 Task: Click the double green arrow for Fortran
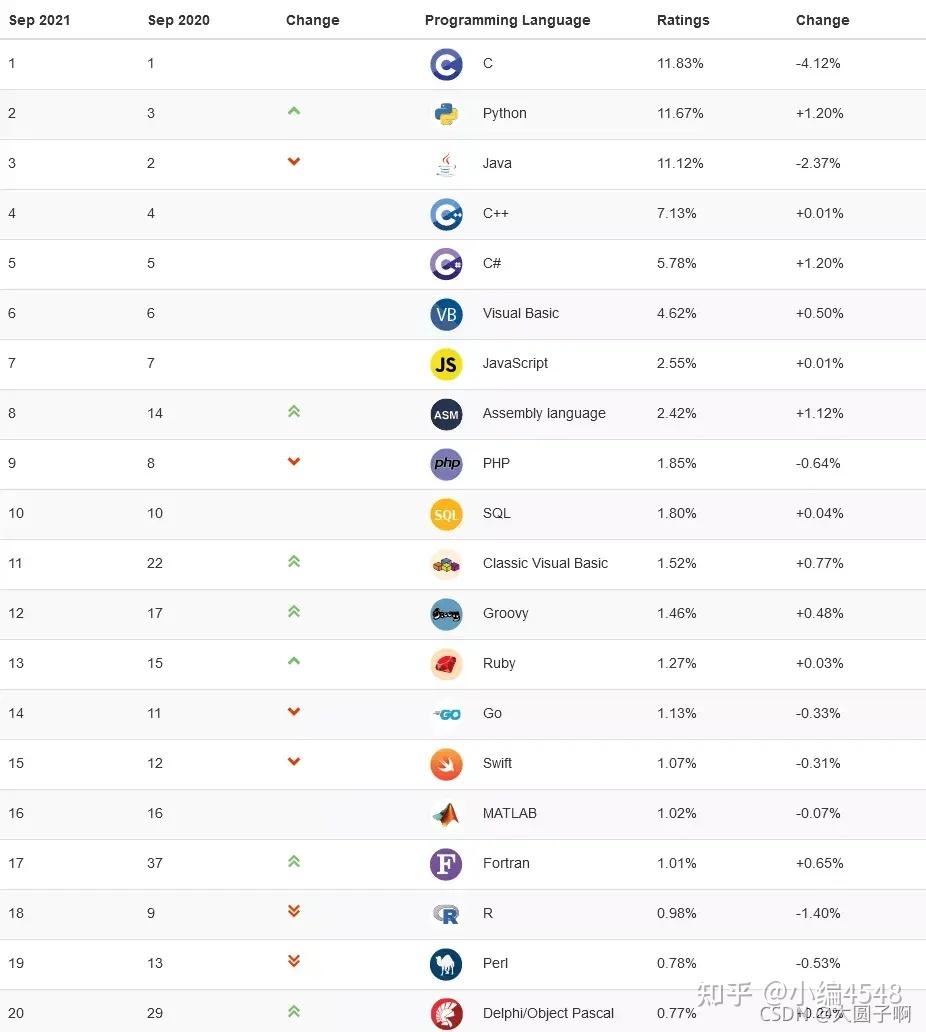click(x=294, y=861)
